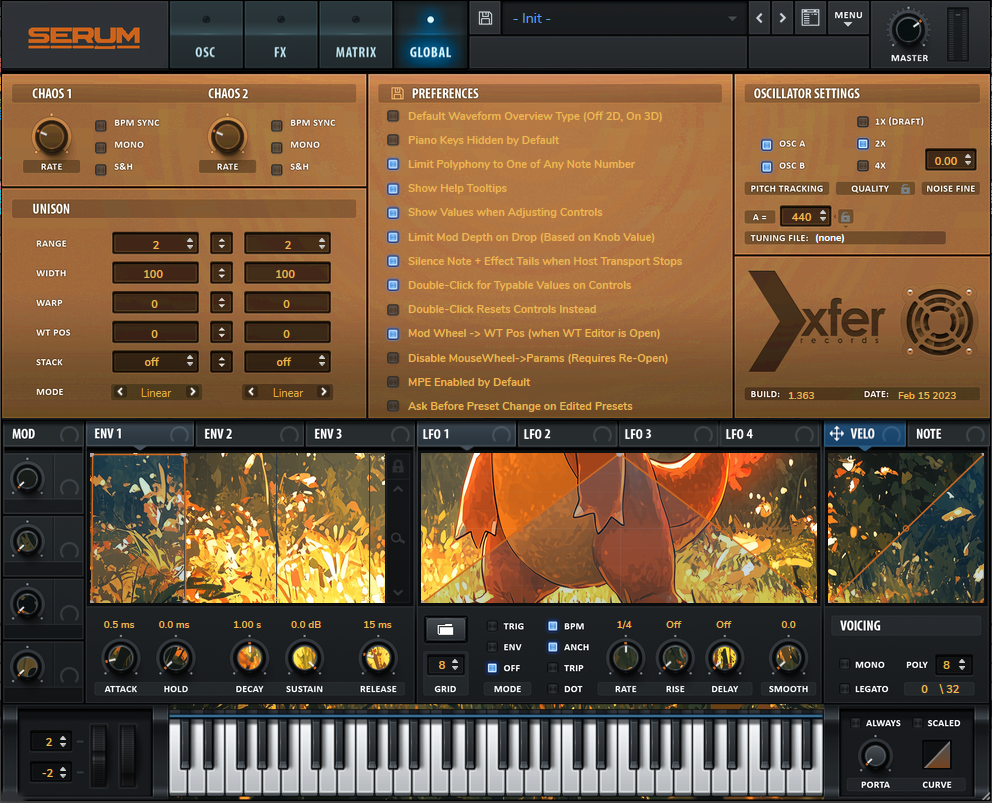992x803 pixels.
Task: Switch to the MATRIX tab
Action: point(356,35)
